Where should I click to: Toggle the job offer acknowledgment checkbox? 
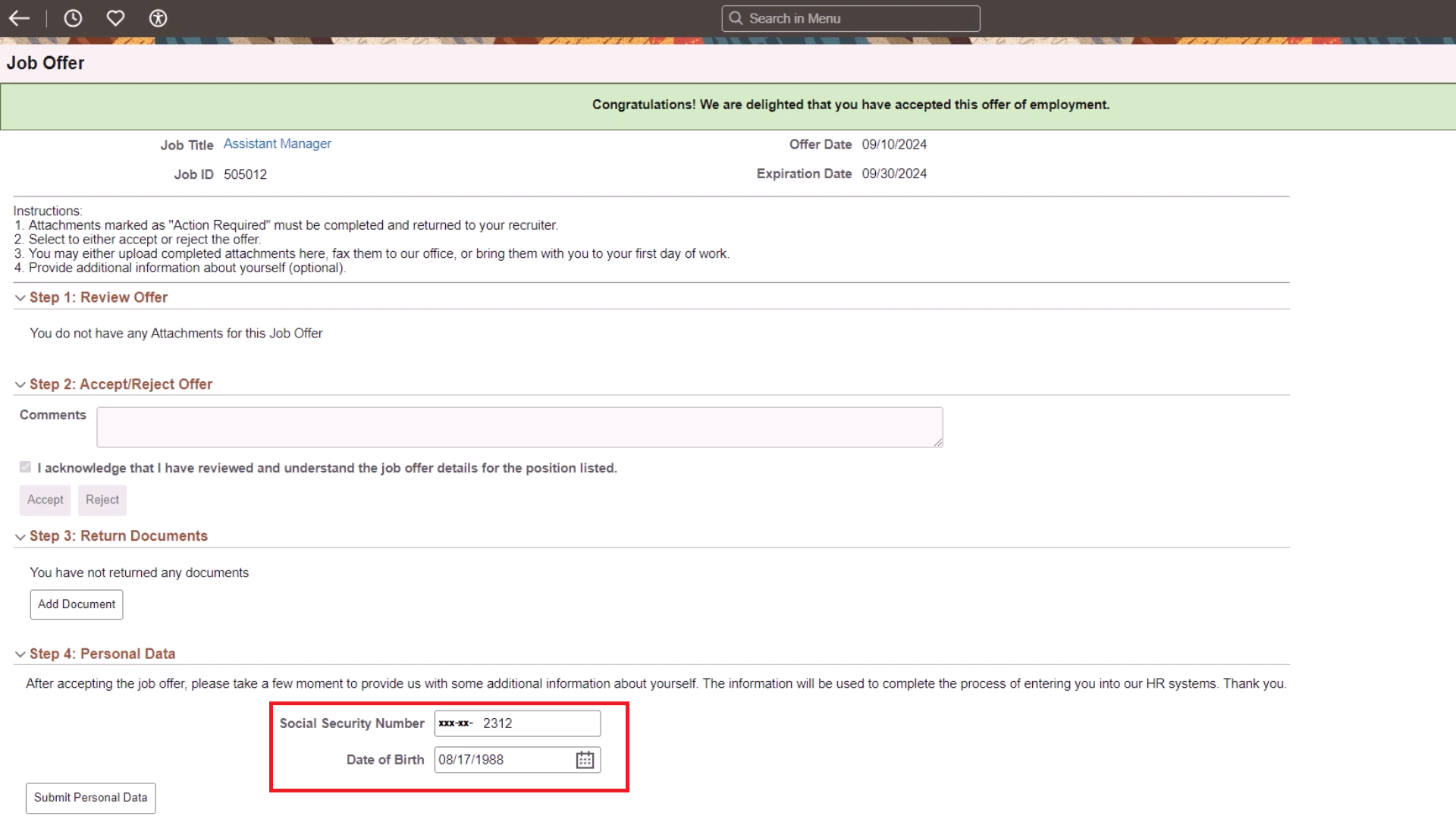tap(25, 467)
